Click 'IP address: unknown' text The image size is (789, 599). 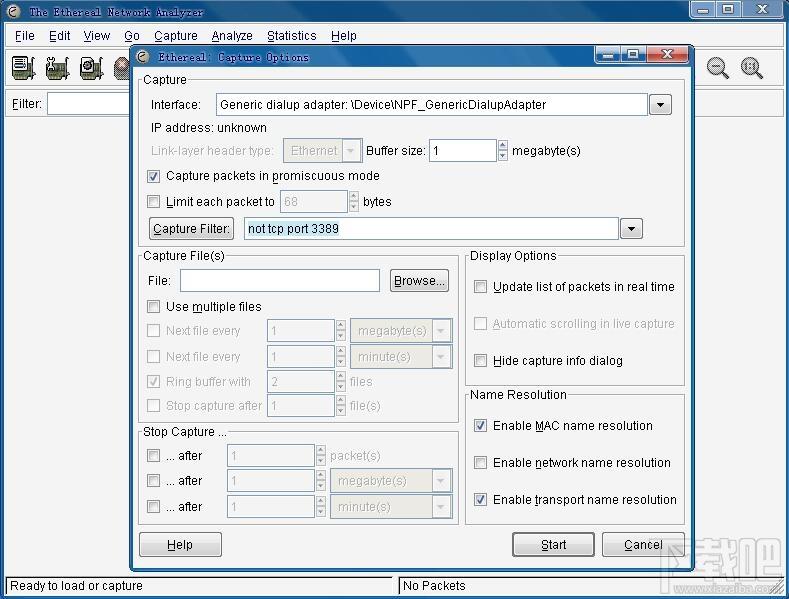pos(209,127)
